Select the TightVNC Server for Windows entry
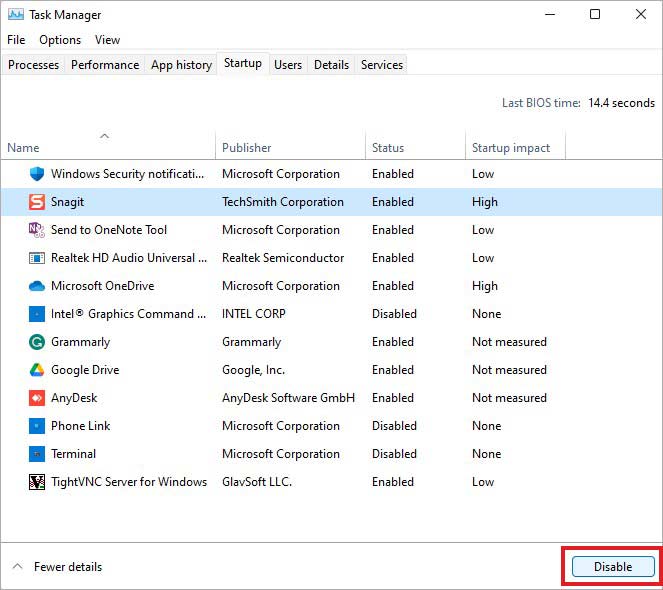 129,482
